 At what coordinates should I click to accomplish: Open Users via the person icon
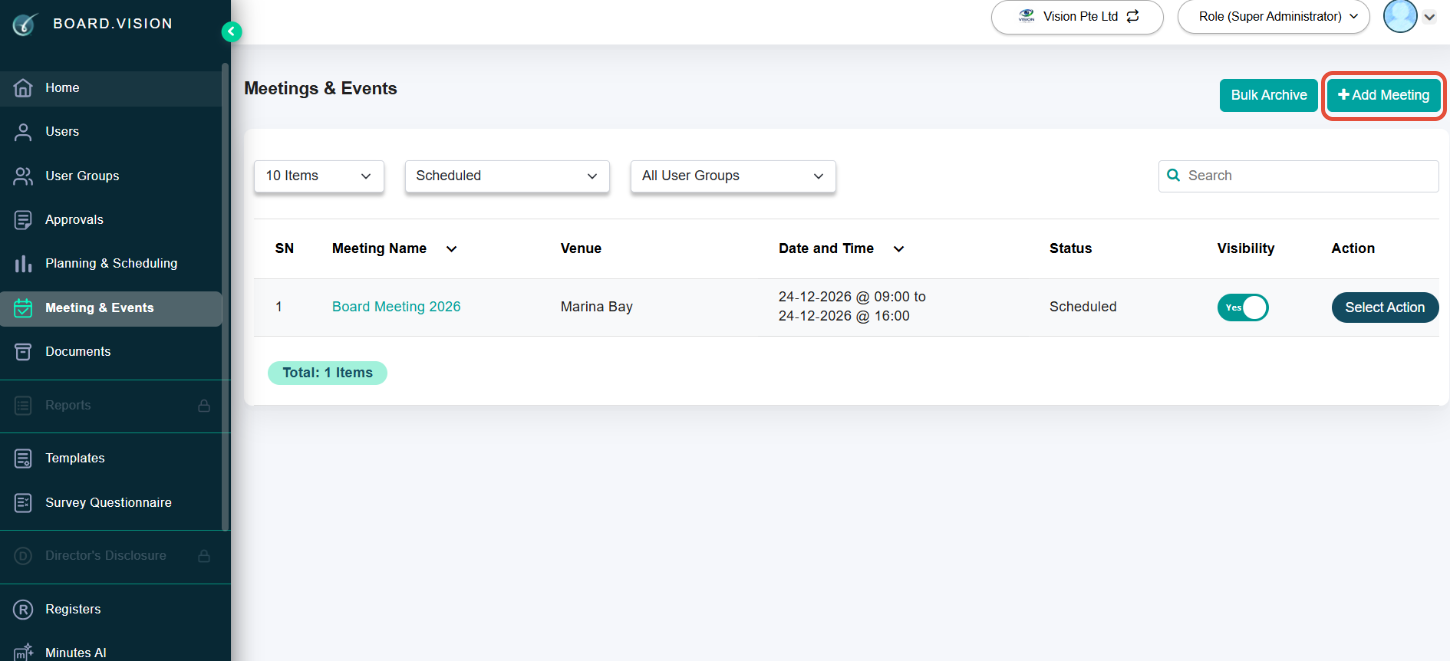coord(23,132)
